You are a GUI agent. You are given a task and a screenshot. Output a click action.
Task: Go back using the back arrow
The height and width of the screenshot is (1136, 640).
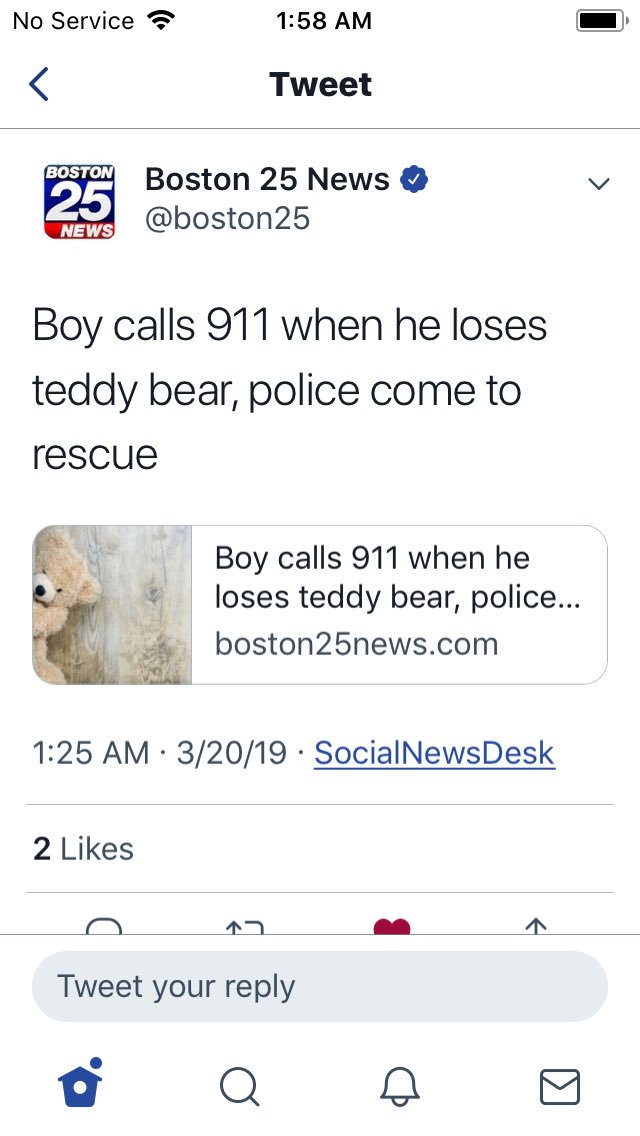tap(38, 84)
